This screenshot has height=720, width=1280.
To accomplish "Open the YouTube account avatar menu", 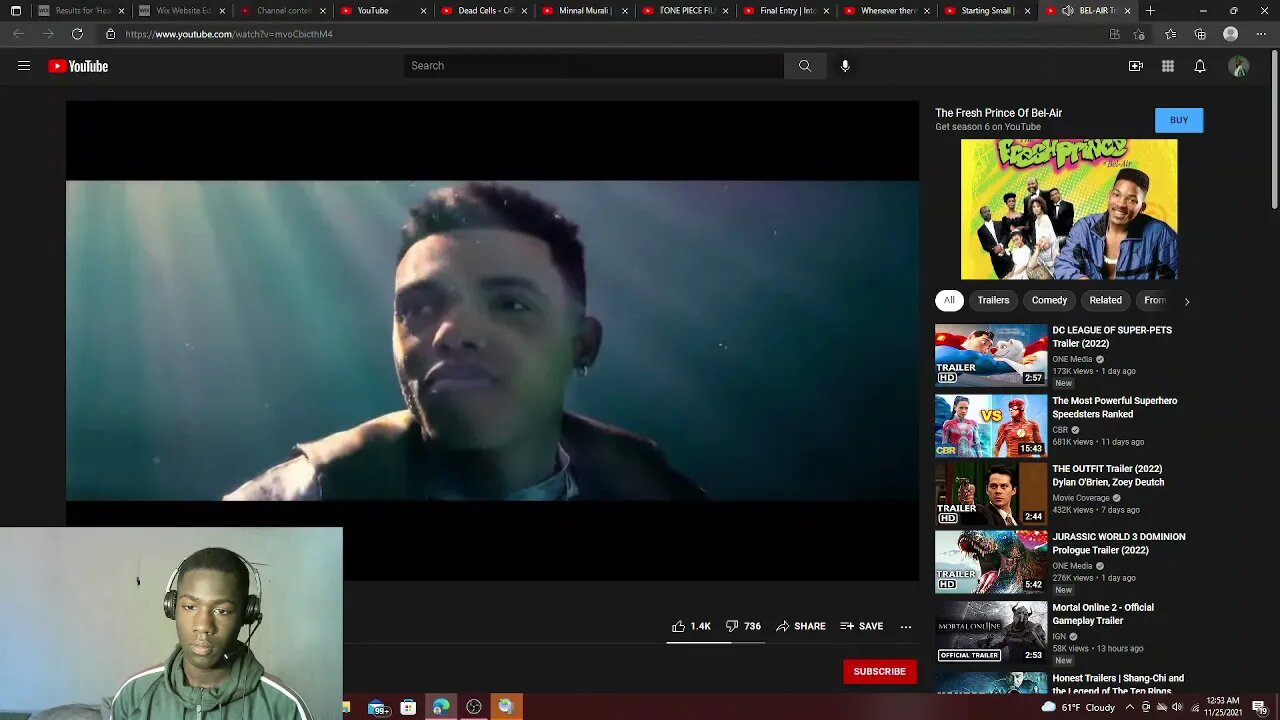I will 1239,66.
